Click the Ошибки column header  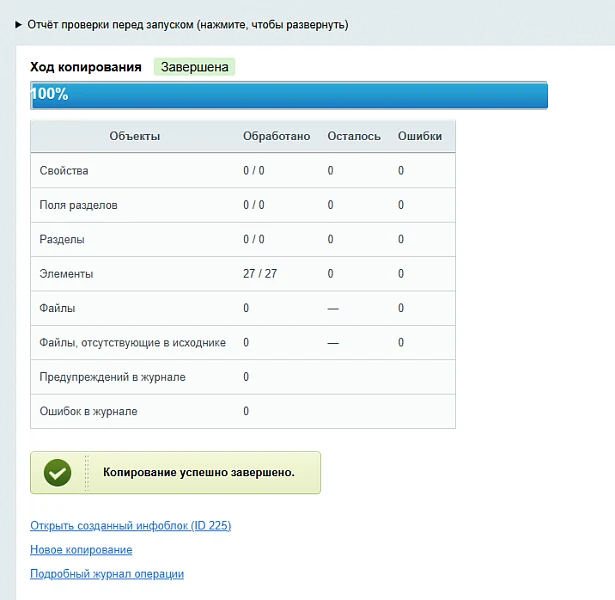420,136
